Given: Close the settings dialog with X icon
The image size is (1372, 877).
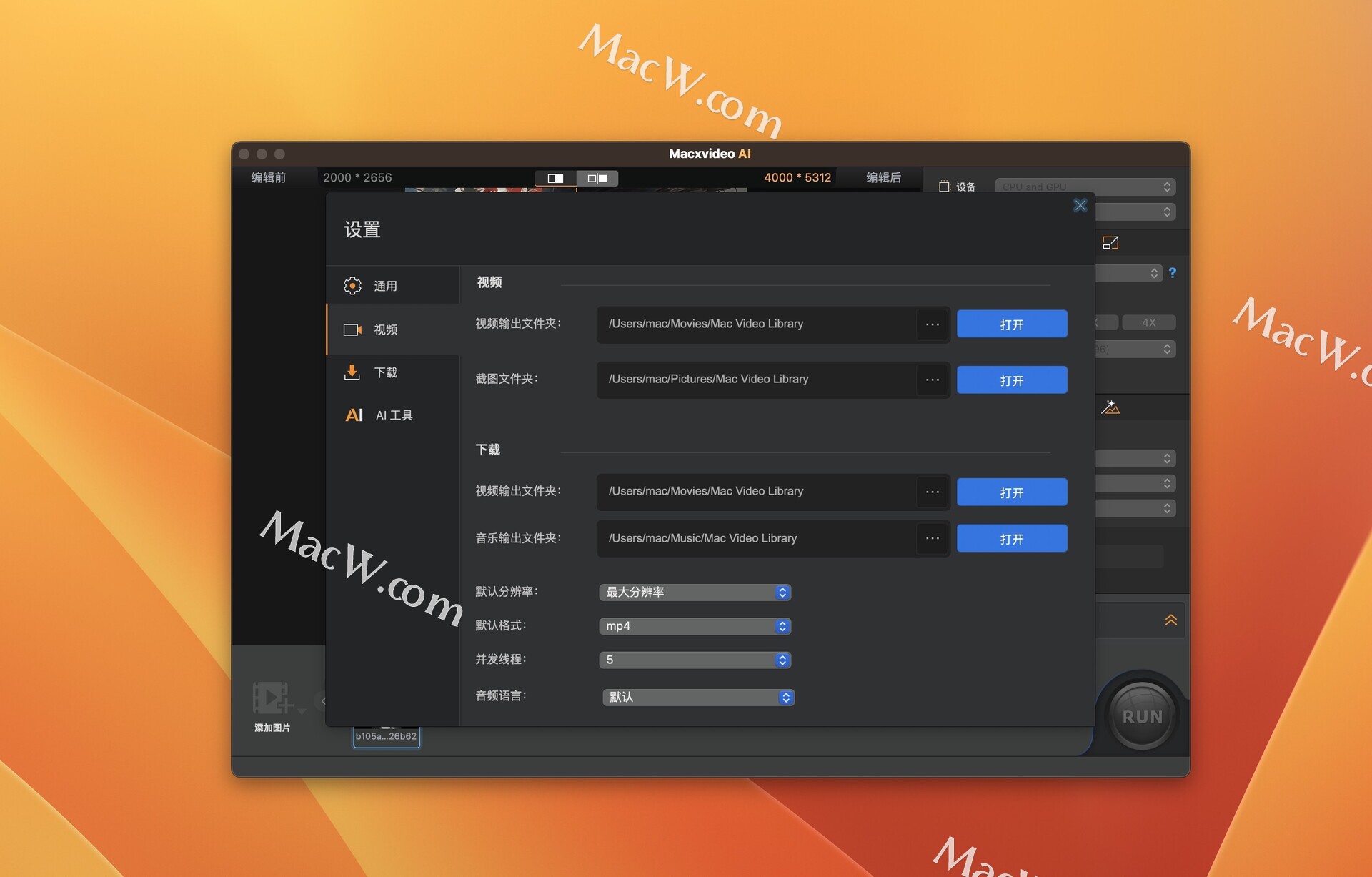Looking at the screenshot, I should tap(1080, 206).
